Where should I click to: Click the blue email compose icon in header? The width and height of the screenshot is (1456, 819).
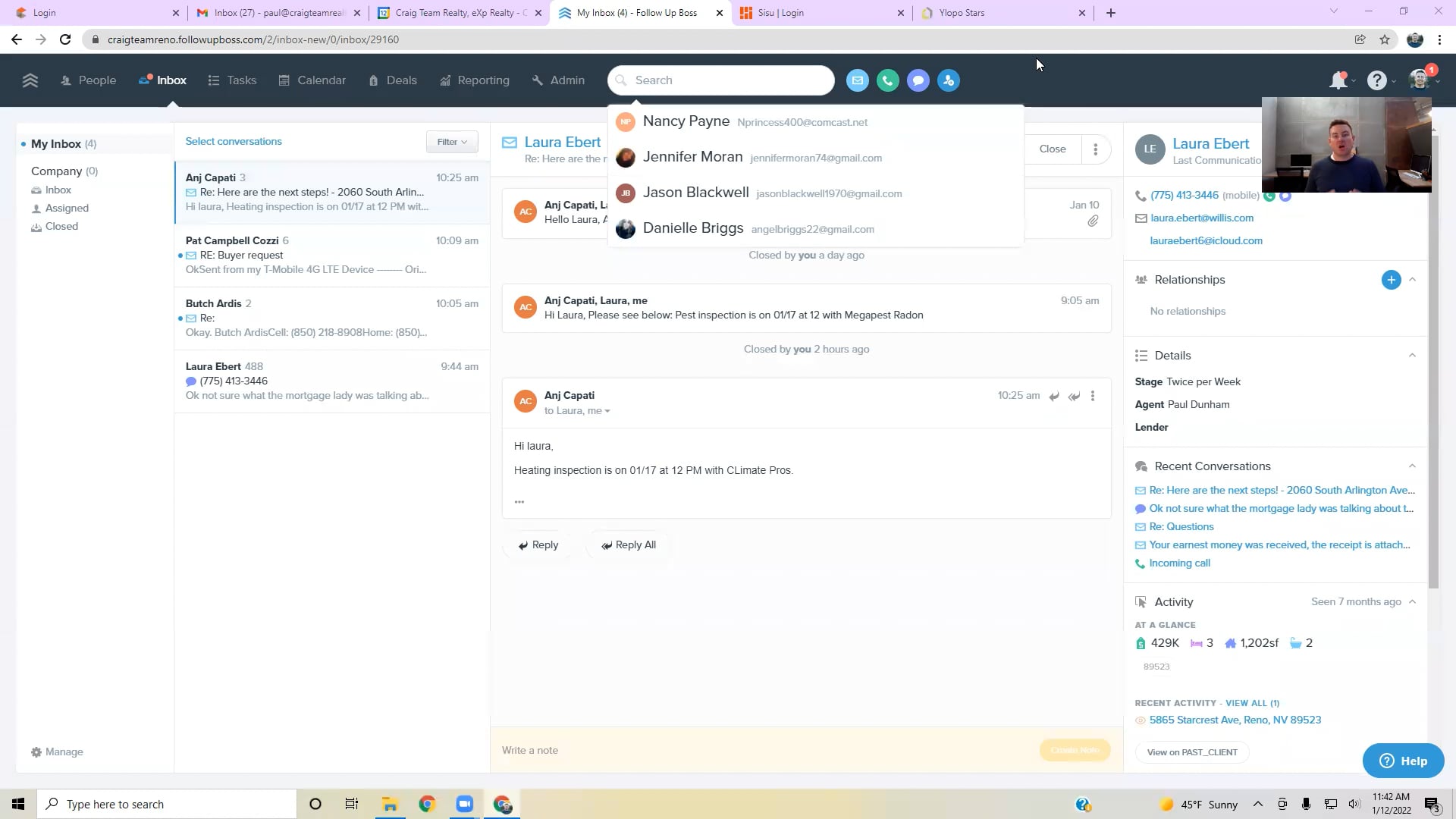point(857,80)
